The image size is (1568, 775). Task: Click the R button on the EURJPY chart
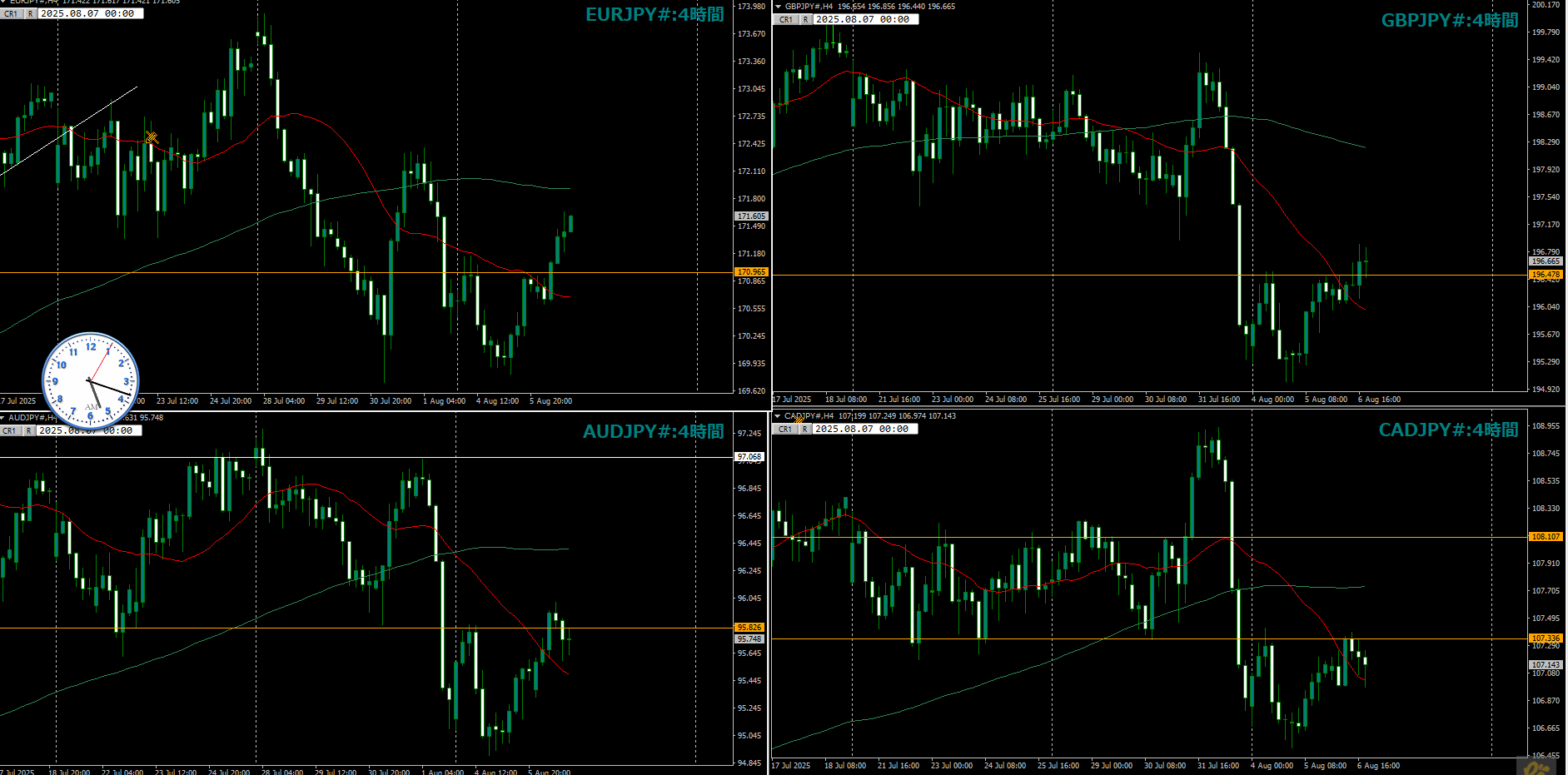(30, 13)
